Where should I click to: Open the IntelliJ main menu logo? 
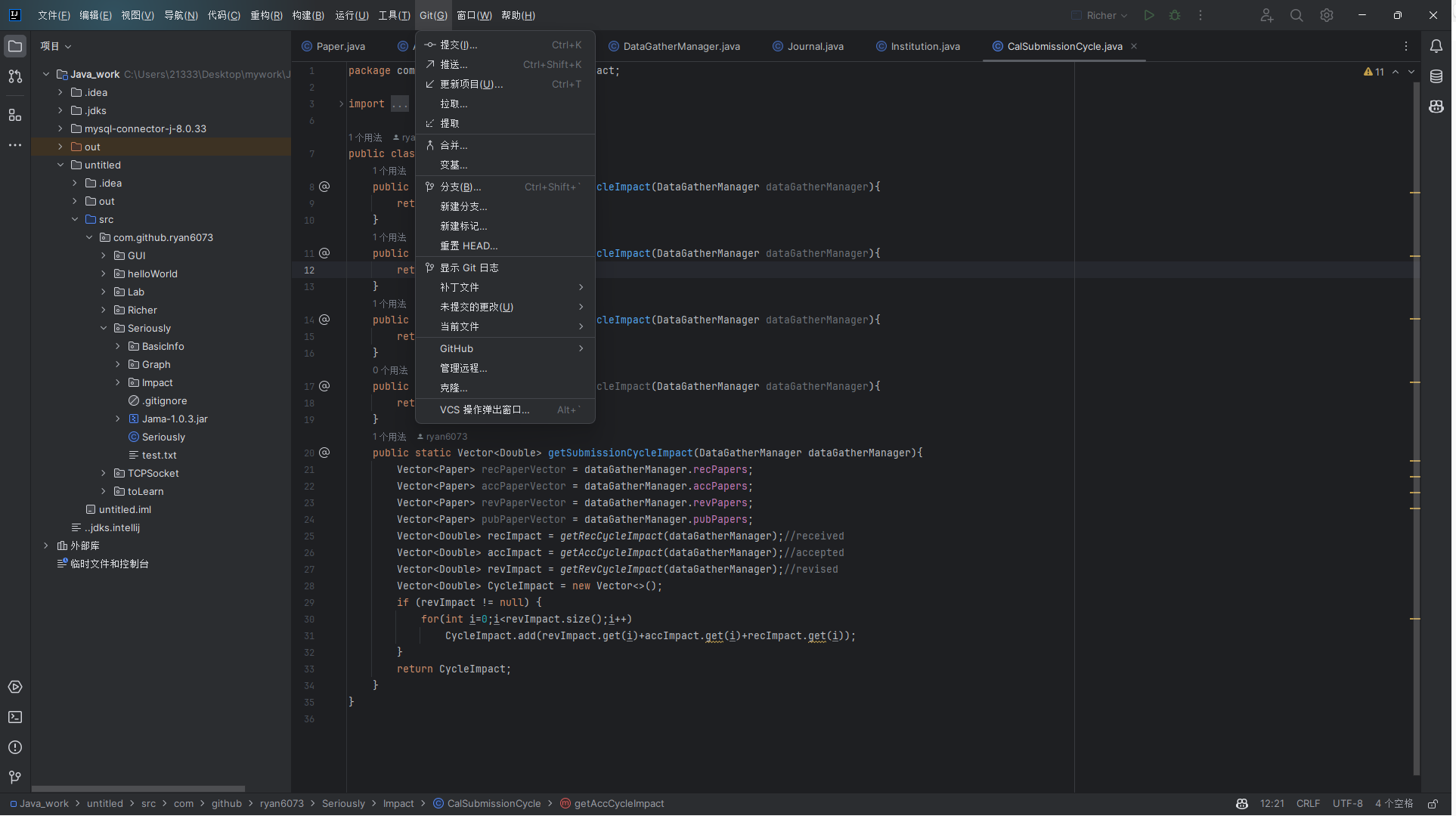pos(14,15)
